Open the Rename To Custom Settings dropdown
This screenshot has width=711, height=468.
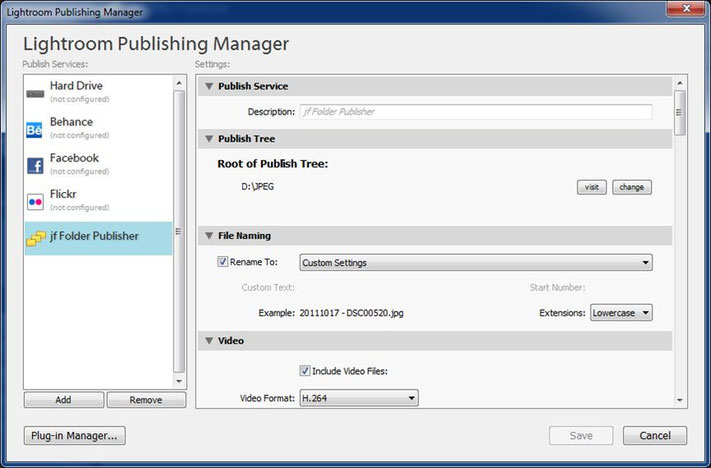tap(476, 263)
